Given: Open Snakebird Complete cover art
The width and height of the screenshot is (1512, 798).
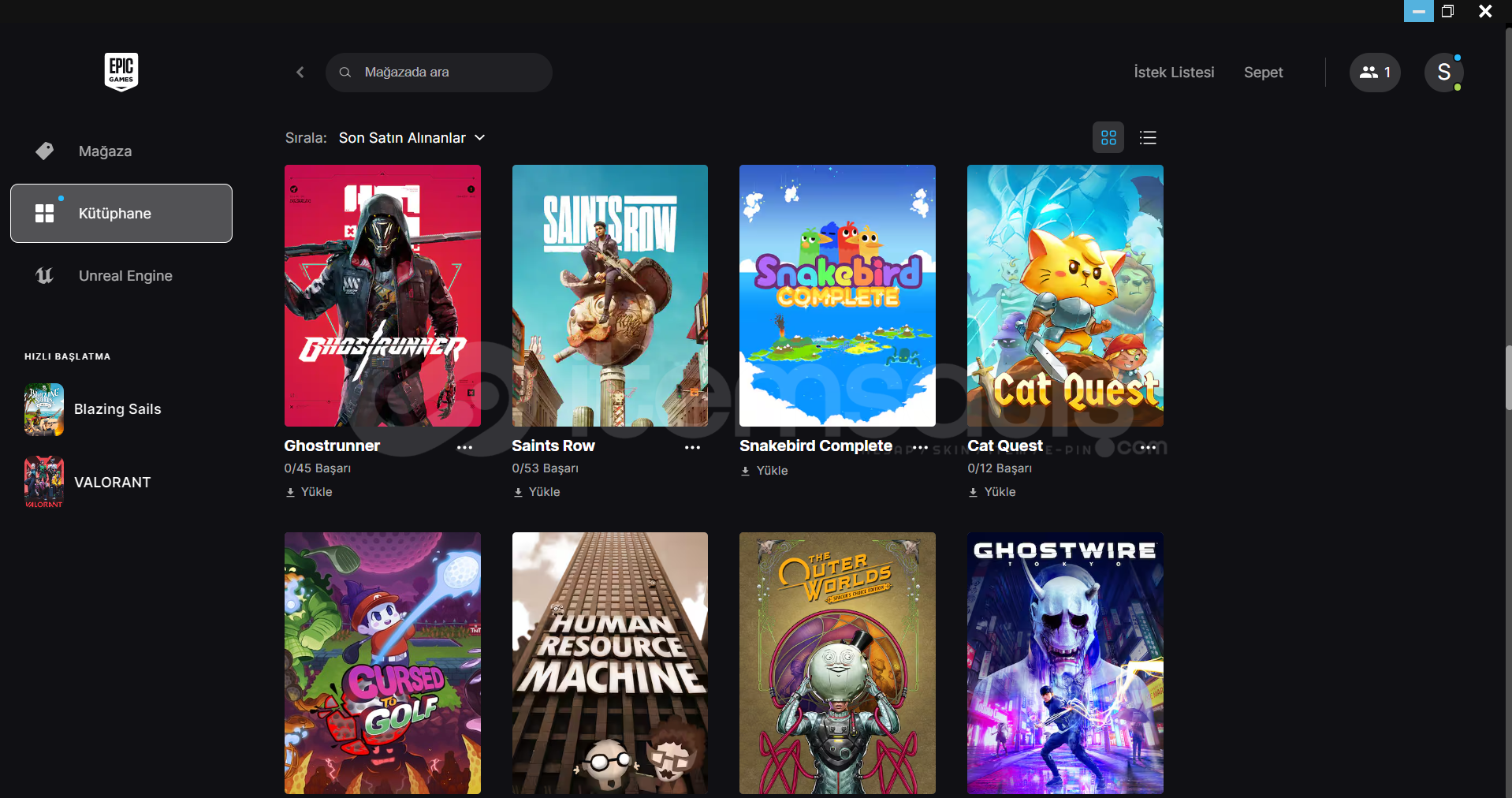Looking at the screenshot, I should click(837, 296).
